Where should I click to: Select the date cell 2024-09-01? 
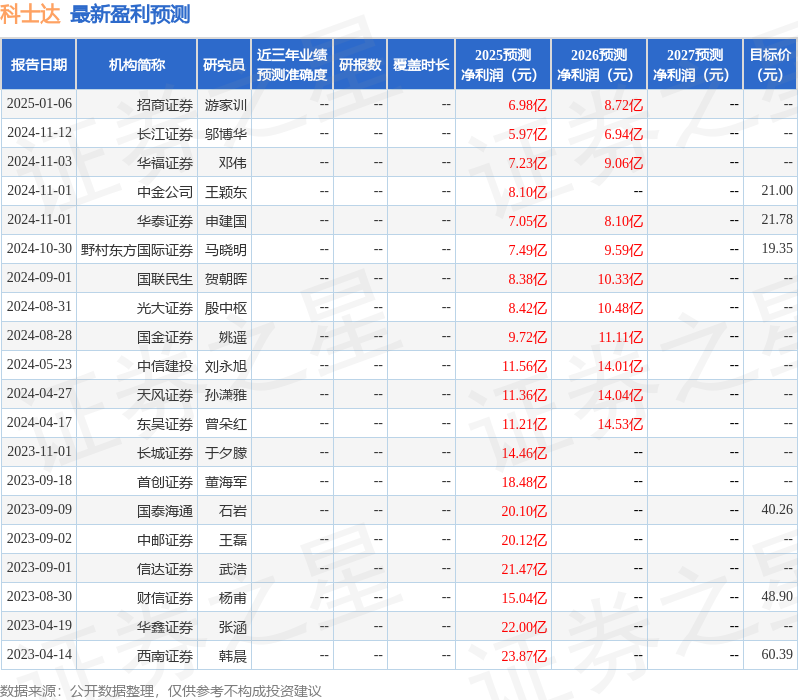tap(39, 278)
